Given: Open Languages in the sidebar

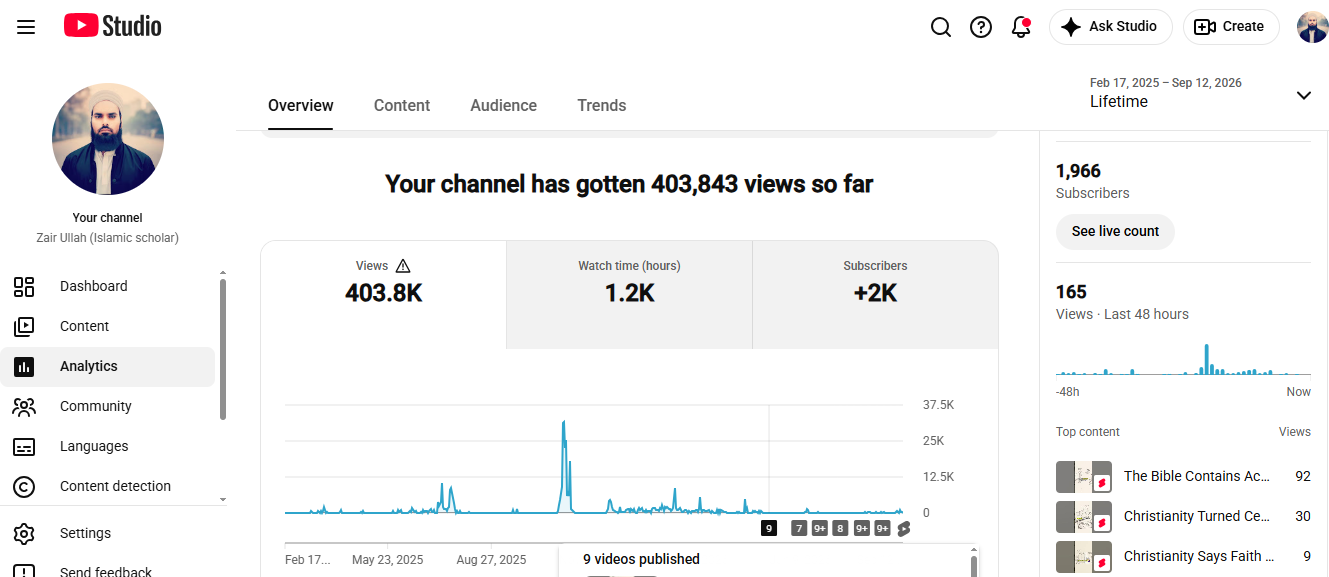Looking at the screenshot, I should [x=108, y=447].
